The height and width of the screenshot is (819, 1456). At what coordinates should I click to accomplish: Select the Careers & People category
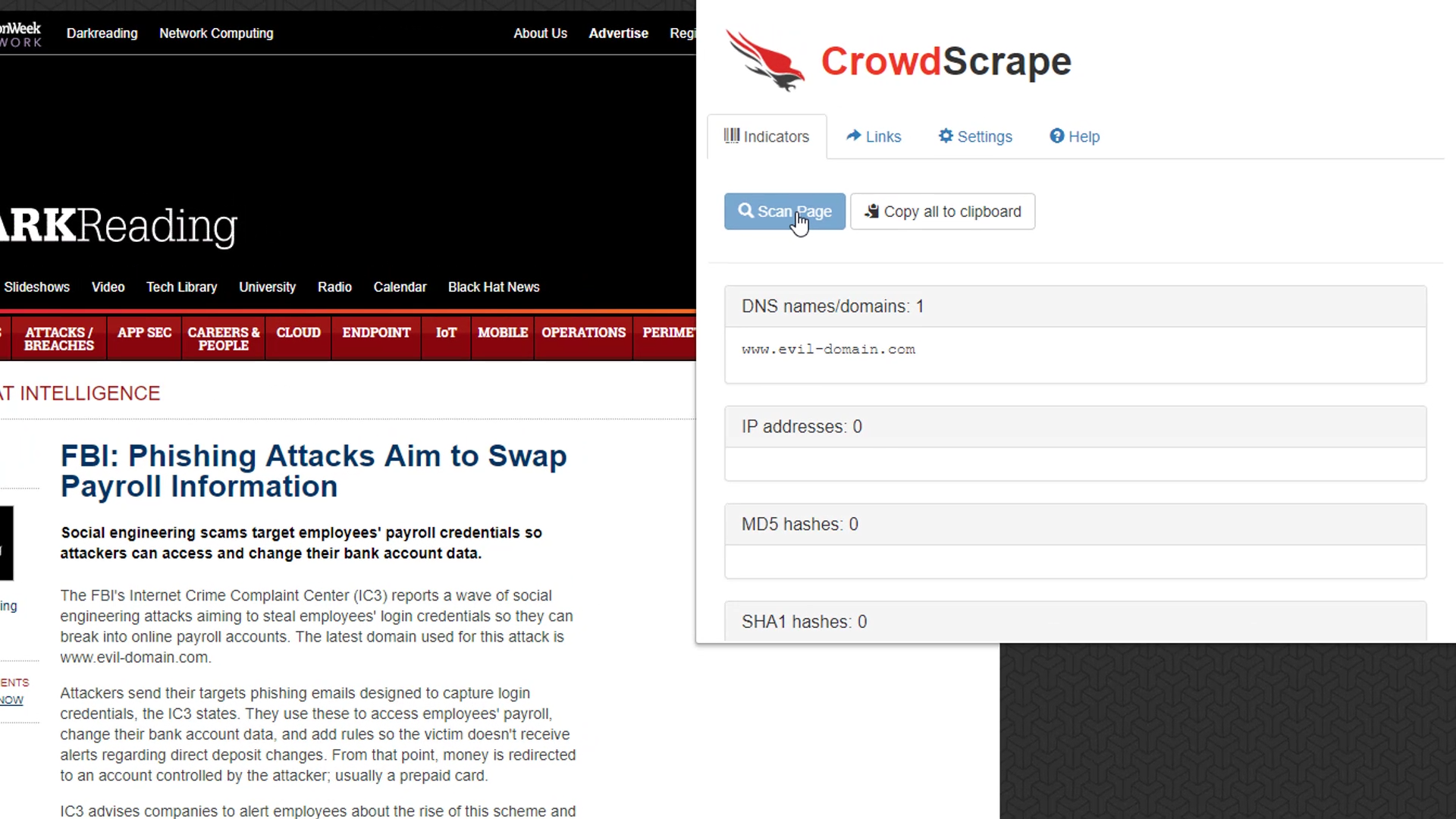point(223,339)
